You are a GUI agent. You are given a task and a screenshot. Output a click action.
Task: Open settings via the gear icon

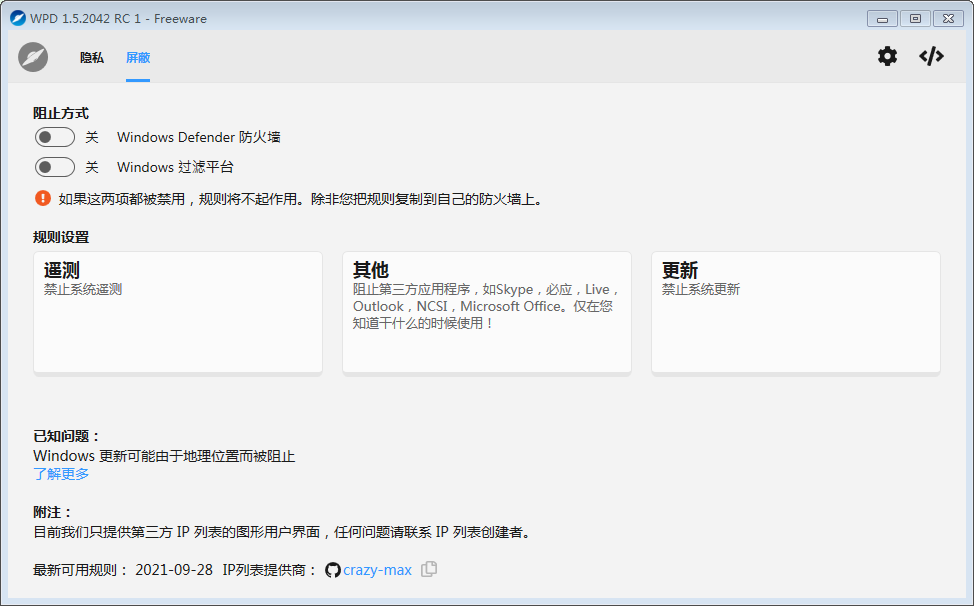click(887, 57)
